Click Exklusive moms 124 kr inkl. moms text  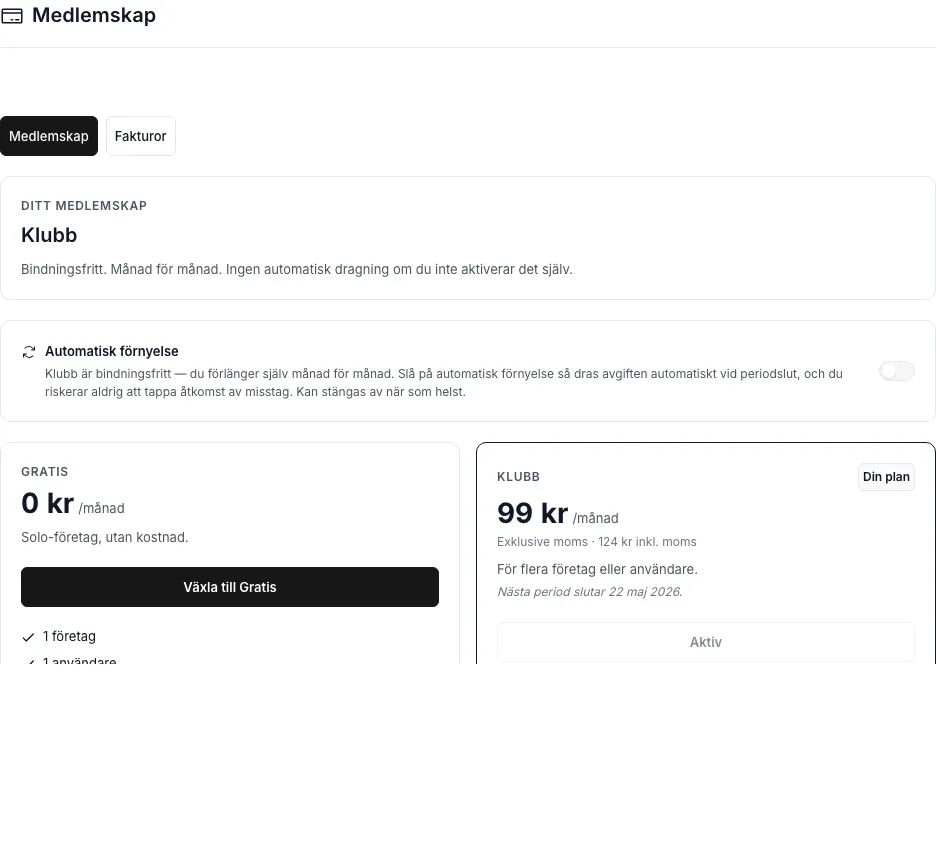tap(597, 542)
